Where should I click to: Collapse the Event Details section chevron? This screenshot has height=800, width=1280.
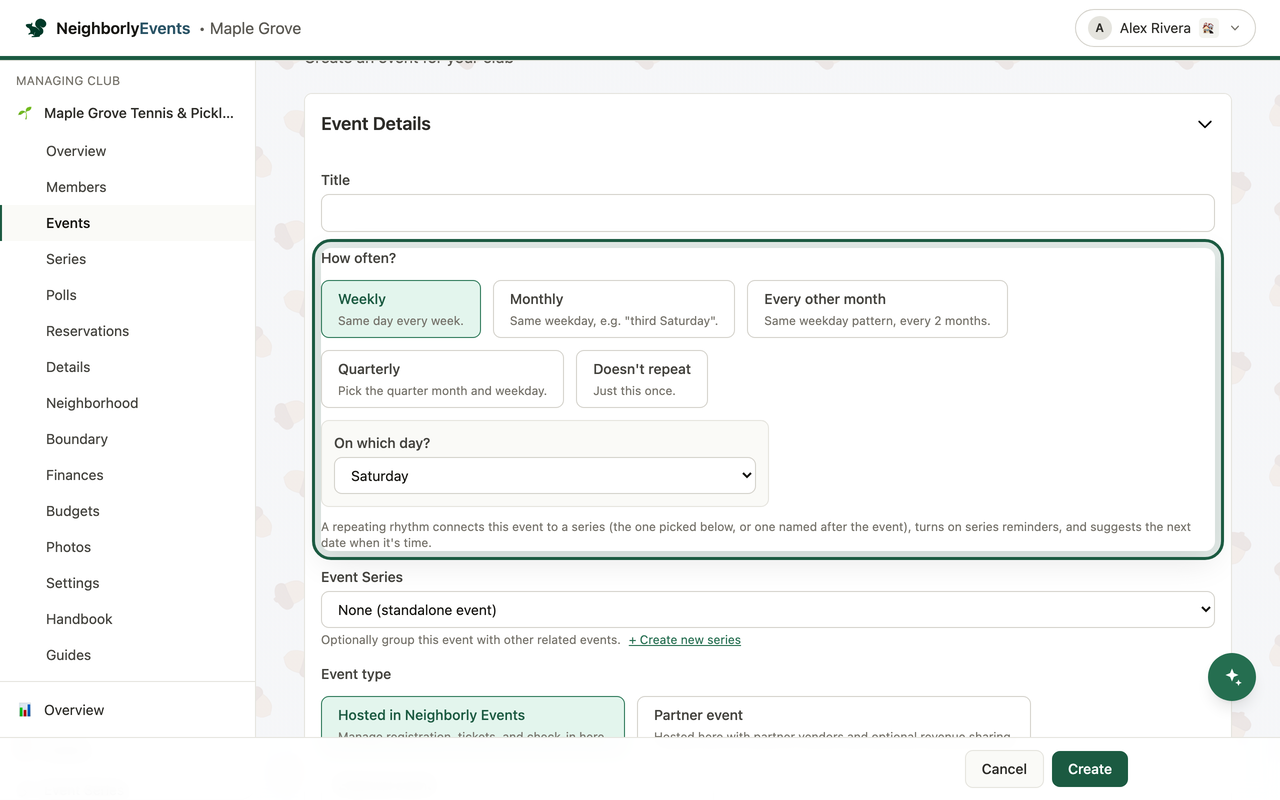coord(1205,124)
